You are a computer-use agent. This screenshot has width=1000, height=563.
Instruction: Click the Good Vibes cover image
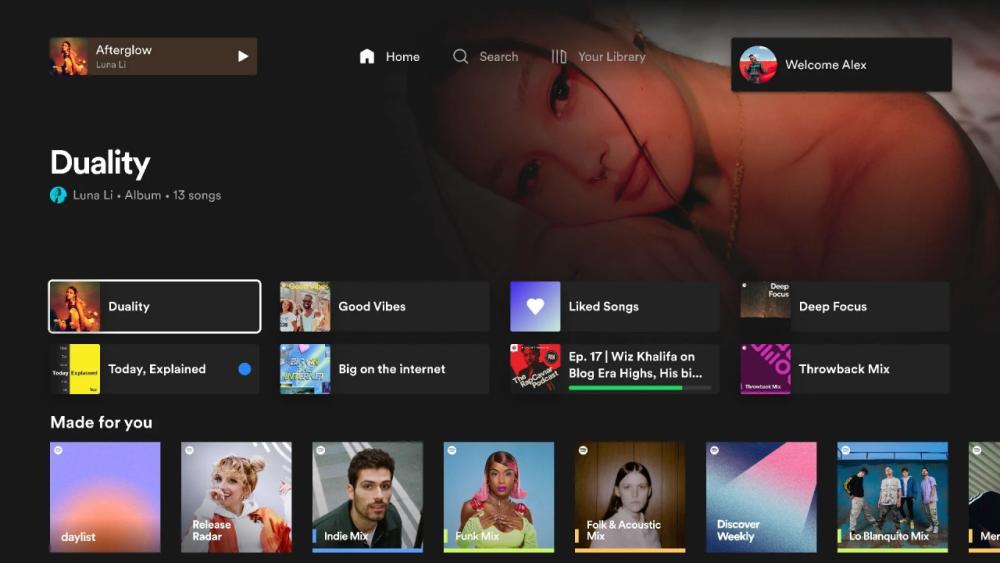(x=305, y=306)
